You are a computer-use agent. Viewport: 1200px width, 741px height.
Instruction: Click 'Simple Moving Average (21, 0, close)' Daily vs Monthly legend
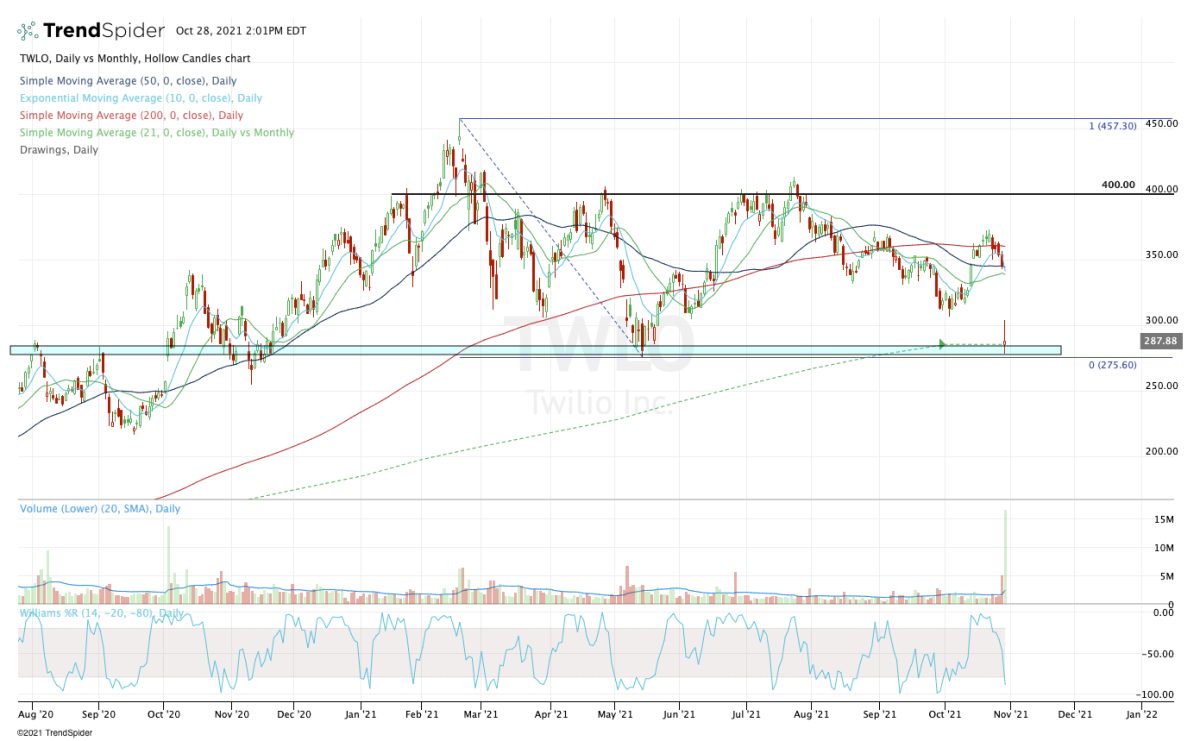pos(156,132)
